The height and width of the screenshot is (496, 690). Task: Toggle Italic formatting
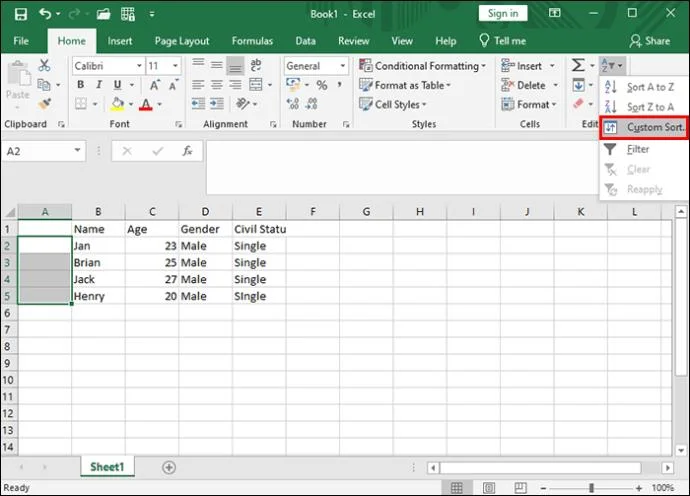98,85
